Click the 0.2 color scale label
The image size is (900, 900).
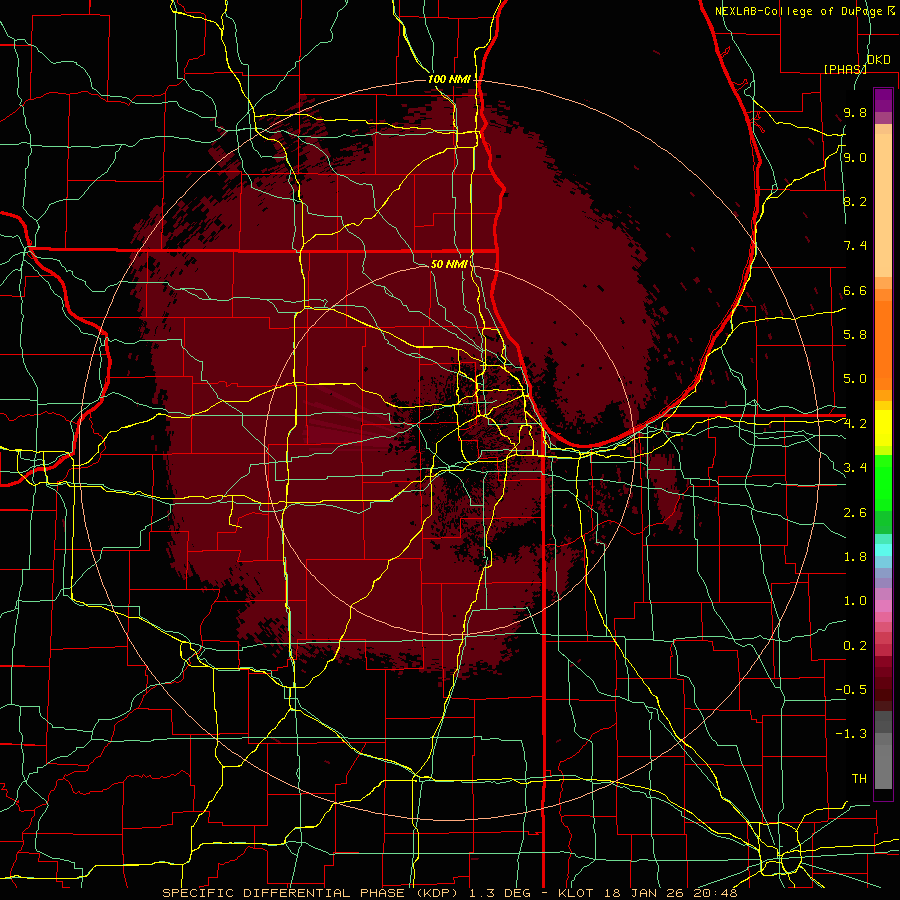tap(855, 646)
